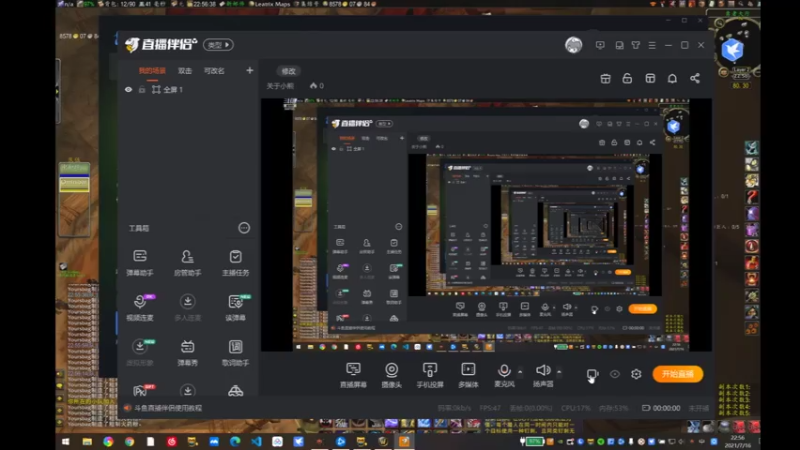Toggle preview eye icon near settings gear
Image resolution: width=800 pixels, height=450 pixels.
click(x=614, y=374)
